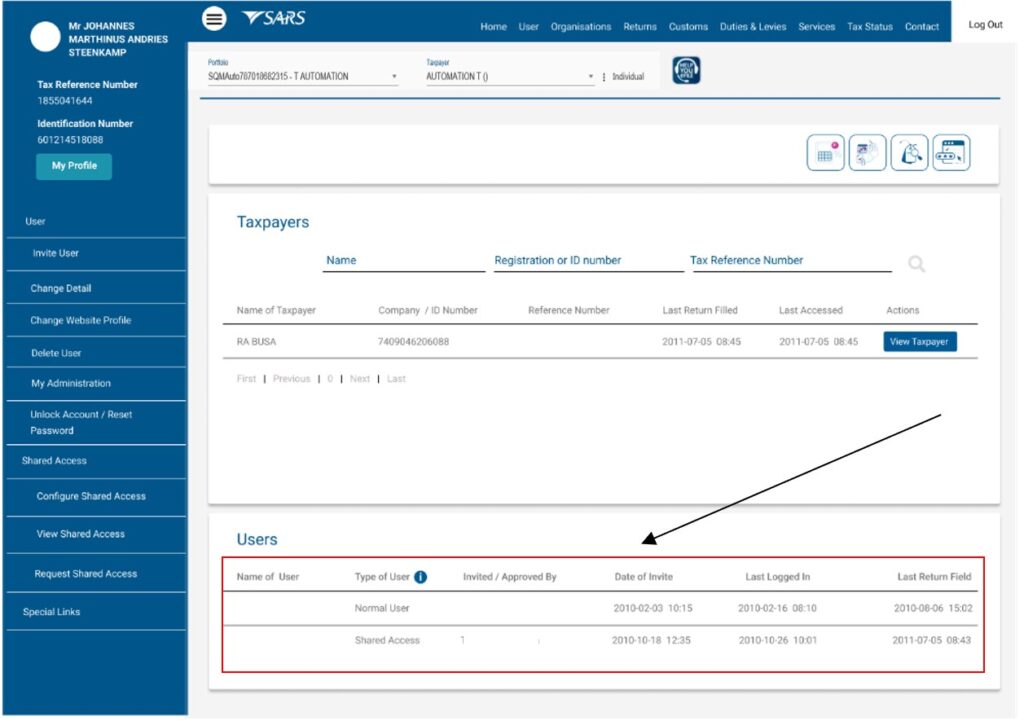The height and width of the screenshot is (721, 1024).
Task: Select Tax Status in the navigation bar
Action: tap(869, 27)
